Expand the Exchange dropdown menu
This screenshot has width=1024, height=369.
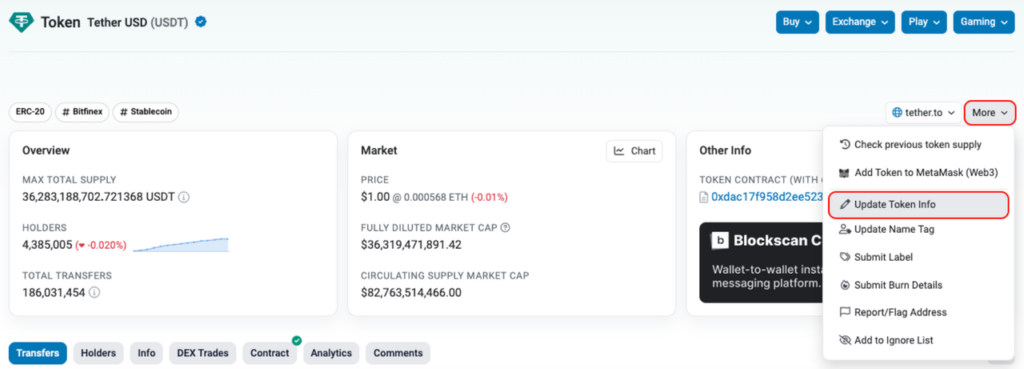(x=860, y=22)
